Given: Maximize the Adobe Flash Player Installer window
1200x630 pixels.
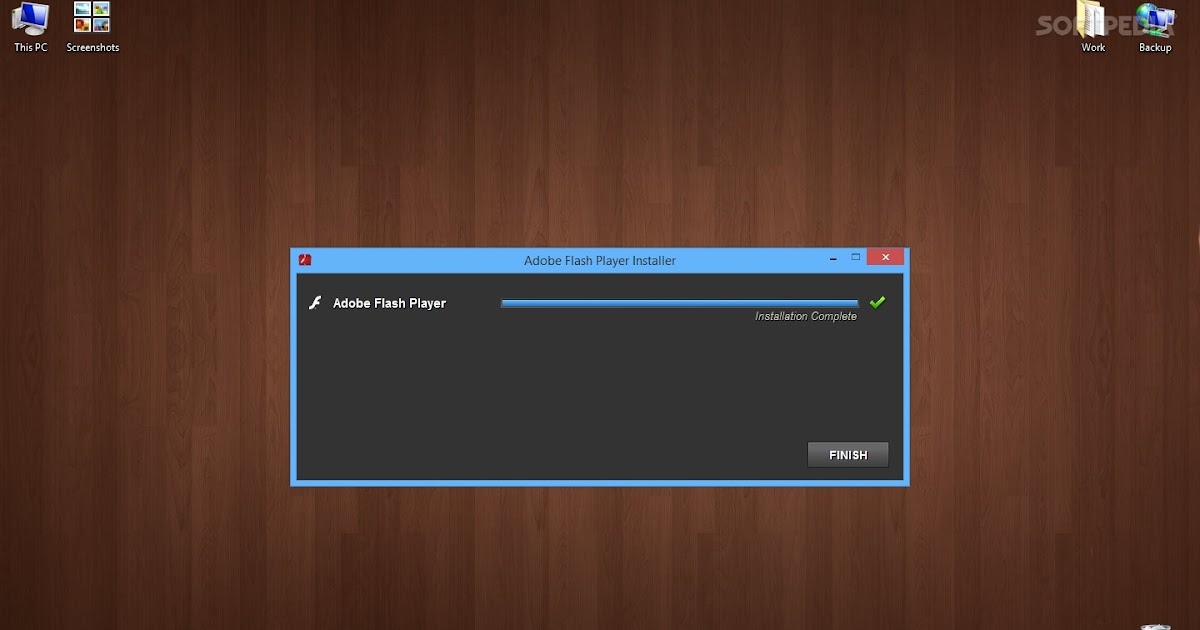Looking at the screenshot, I should pyautogui.click(x=855, y=258).
